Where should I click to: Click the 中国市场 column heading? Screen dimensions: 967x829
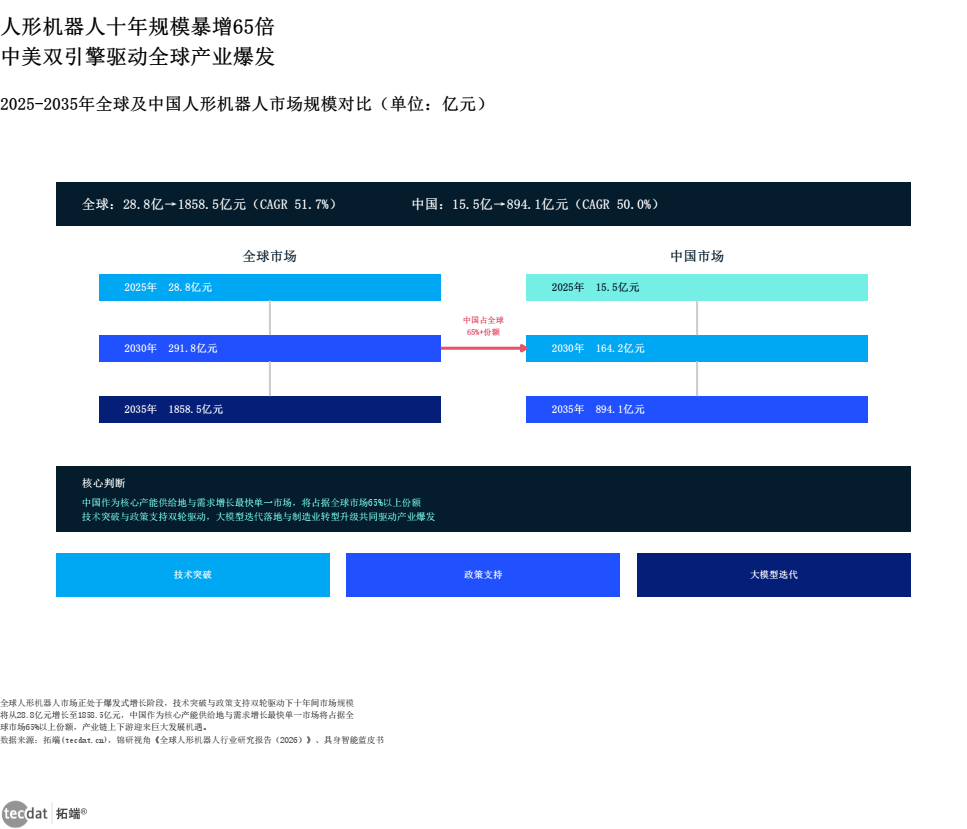(x=697, y=256)
